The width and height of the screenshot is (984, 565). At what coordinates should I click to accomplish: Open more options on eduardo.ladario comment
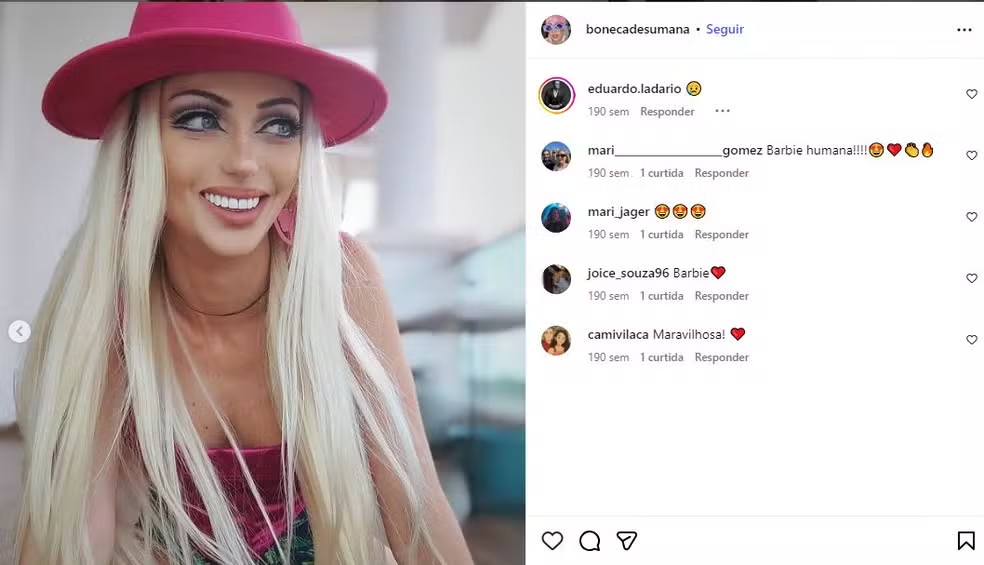[722, 111]
